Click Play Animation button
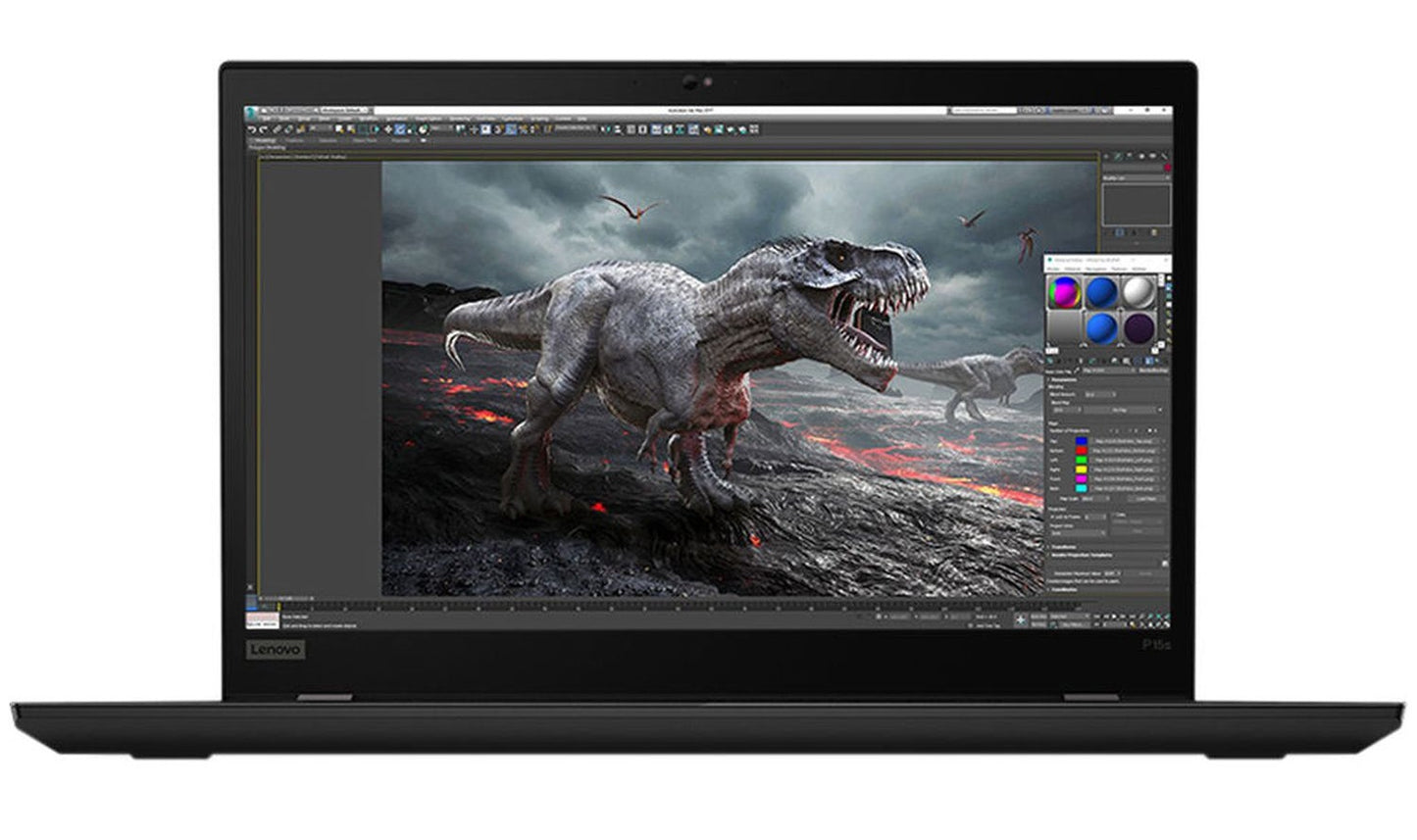 click(x=1114, y=616)
